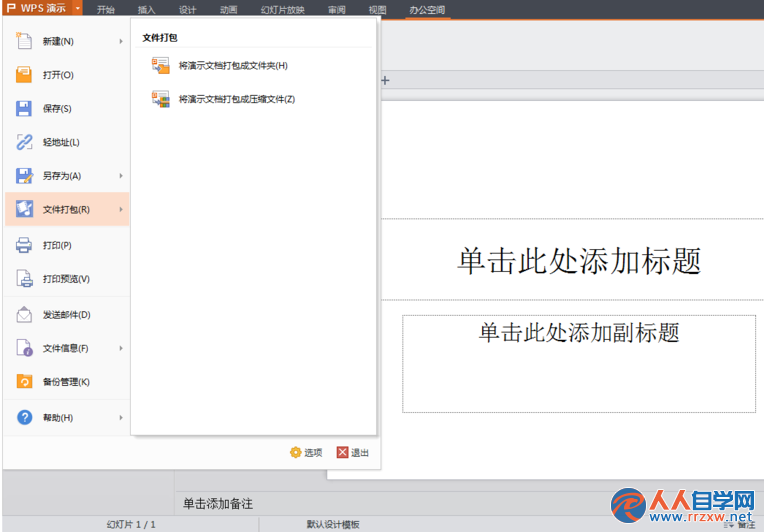Select the 办公空间 tab
The image size is (764, 532).
tap(427, 10)
